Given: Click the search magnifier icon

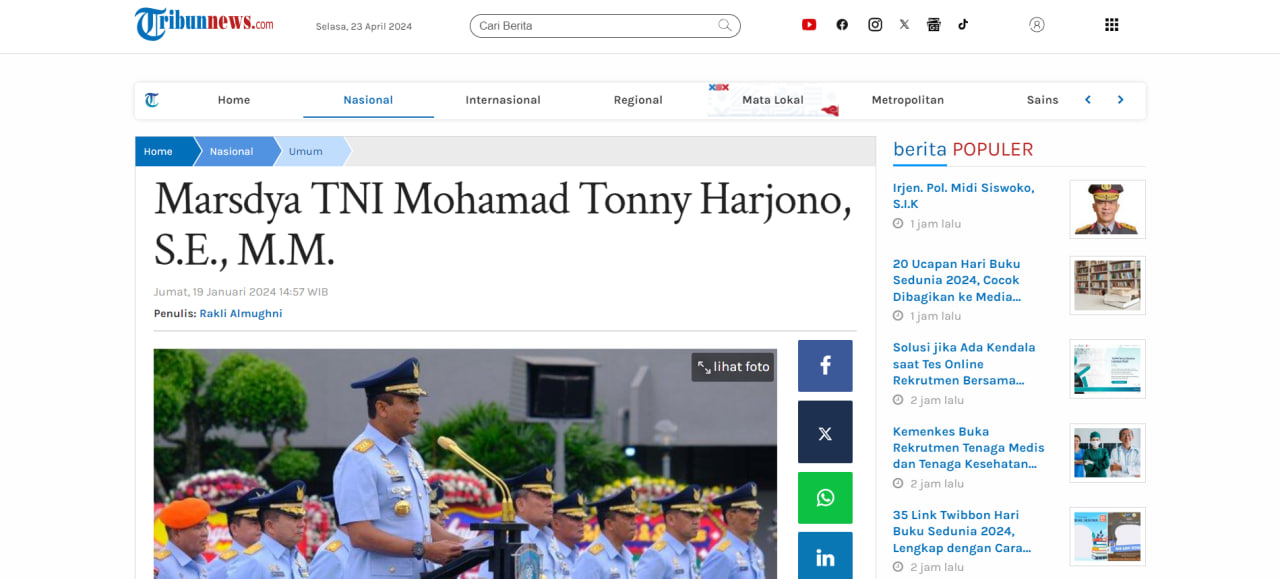Looking at the screenshot, I should pyautogui.click(x=725, y=26).
